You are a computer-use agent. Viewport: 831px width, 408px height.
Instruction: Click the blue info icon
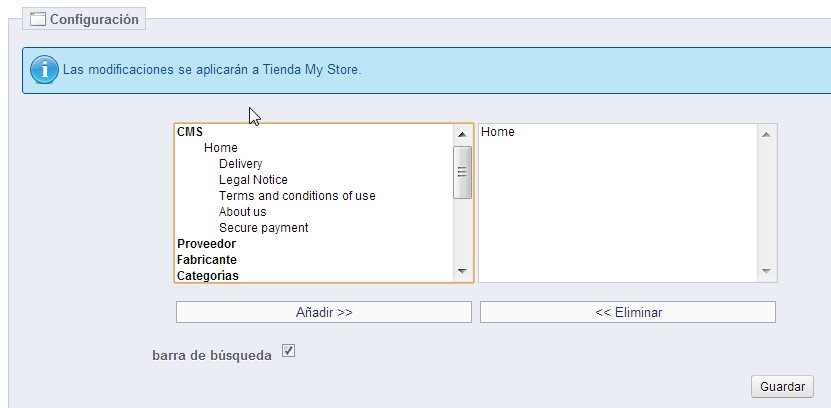(44, 70)
